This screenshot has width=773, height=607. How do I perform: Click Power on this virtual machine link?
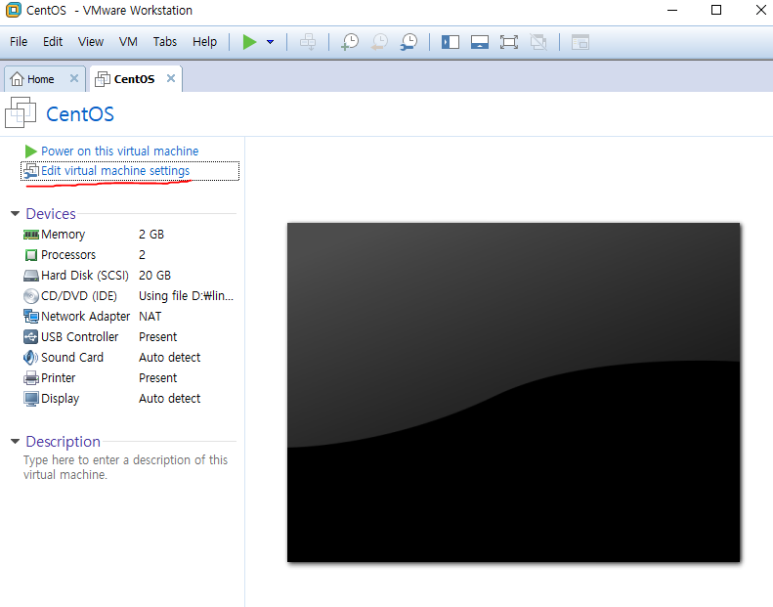click(120, 151)
